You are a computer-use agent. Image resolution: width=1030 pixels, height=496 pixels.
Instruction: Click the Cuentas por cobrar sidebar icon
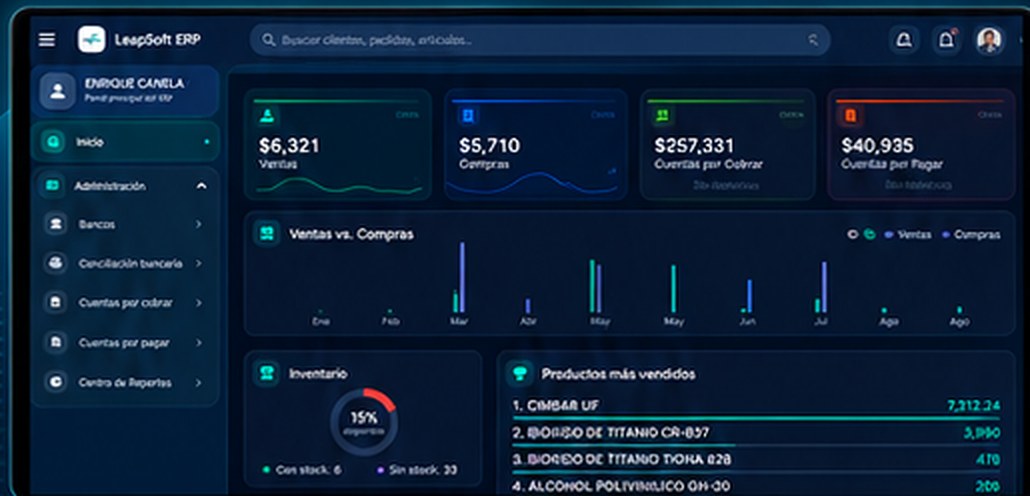click(56, 303)
